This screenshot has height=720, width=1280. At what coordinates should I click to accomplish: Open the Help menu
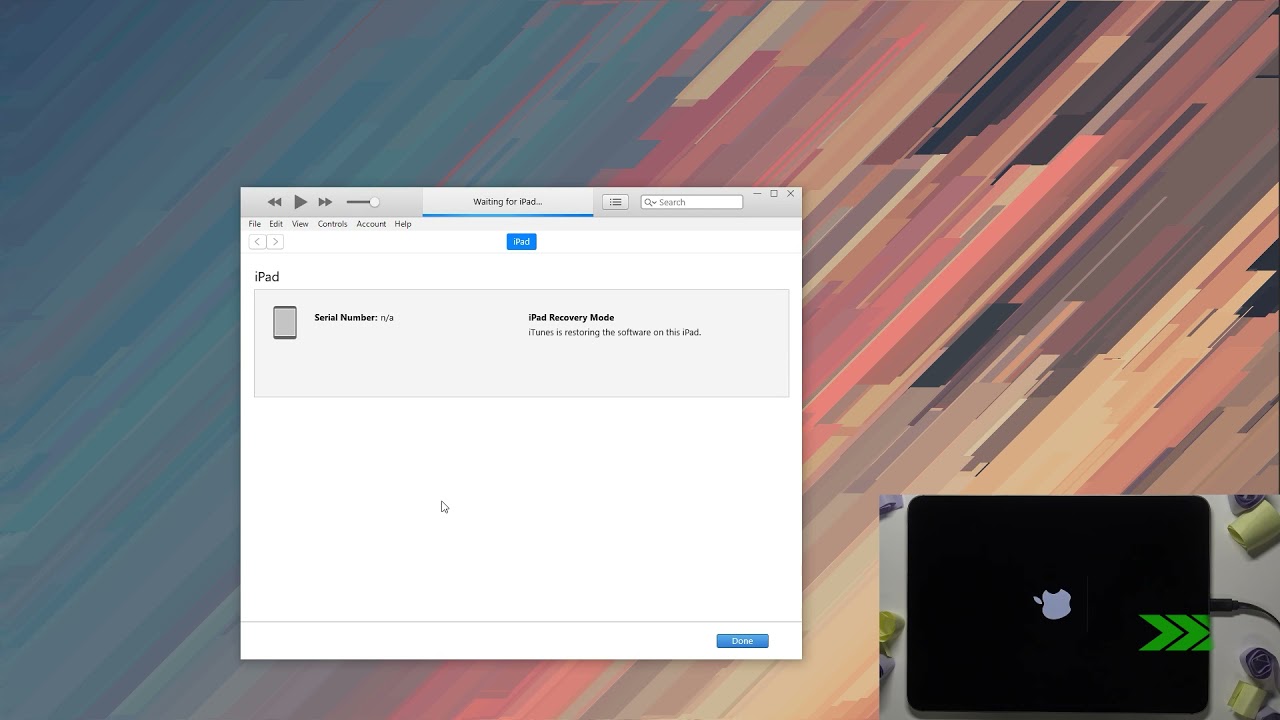(403, 224)
